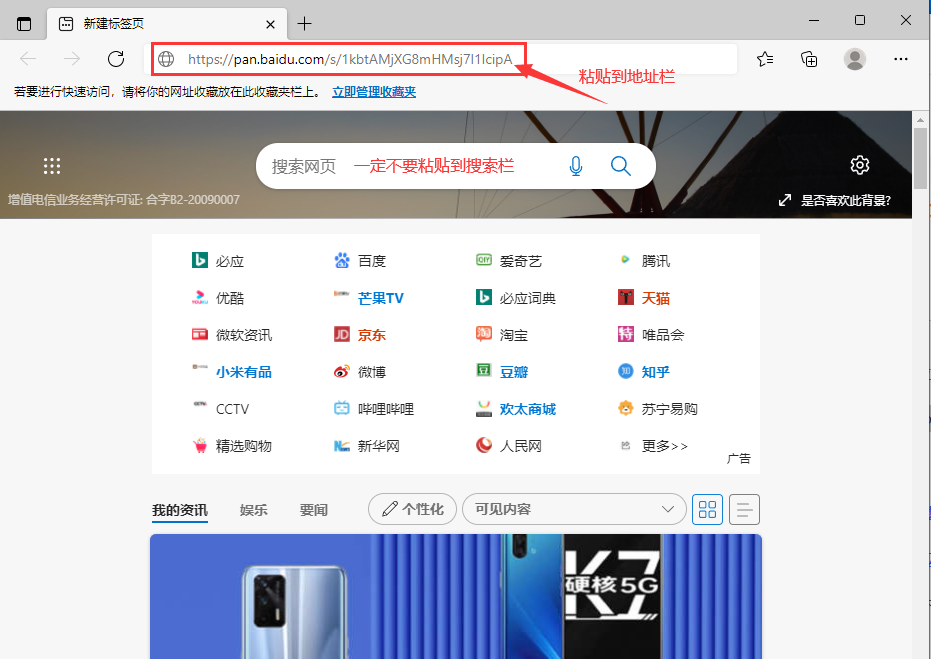Open the 百度 quick link
This screenshot has height=659, width=931.
pyautogui.click(x=360, y=261)
